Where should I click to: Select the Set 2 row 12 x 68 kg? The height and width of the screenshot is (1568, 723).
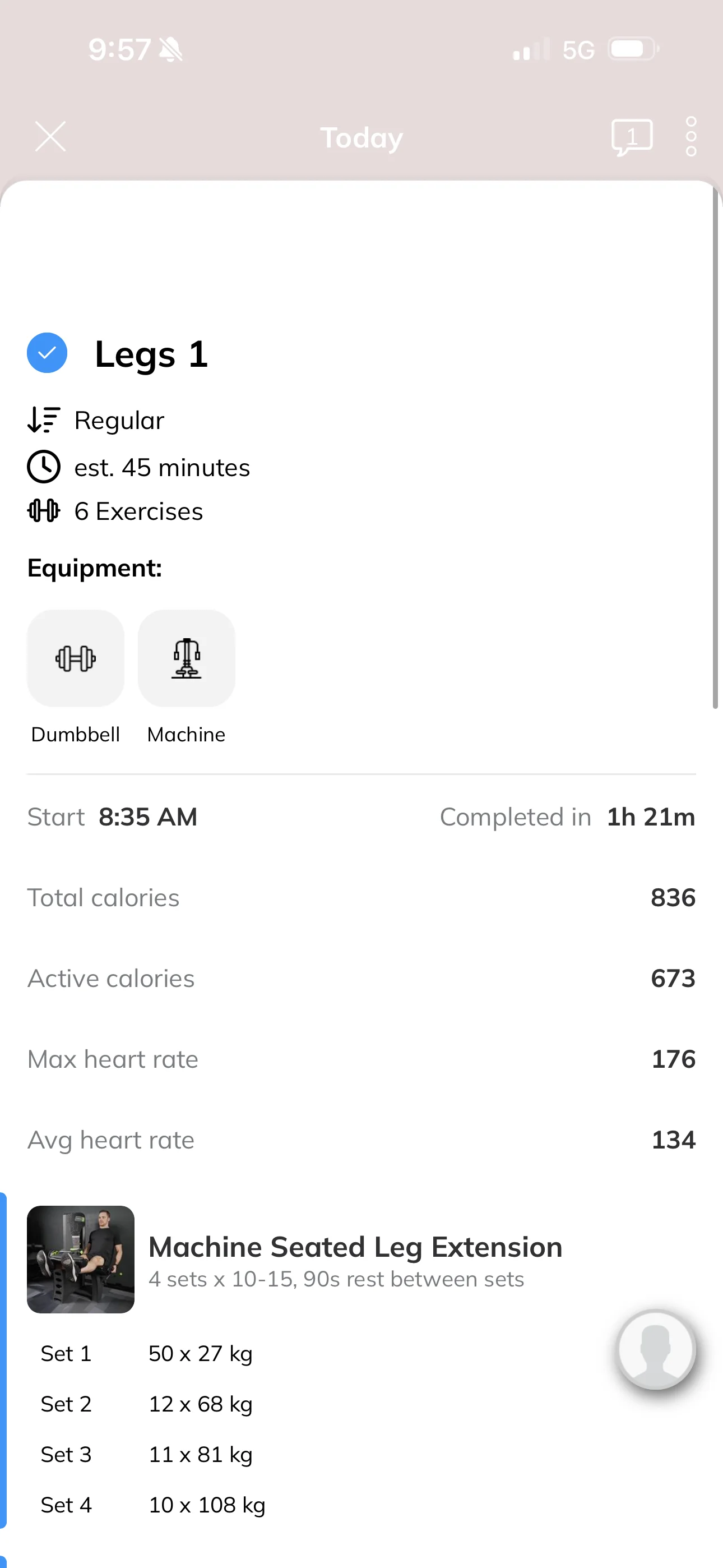[147, 1404]
